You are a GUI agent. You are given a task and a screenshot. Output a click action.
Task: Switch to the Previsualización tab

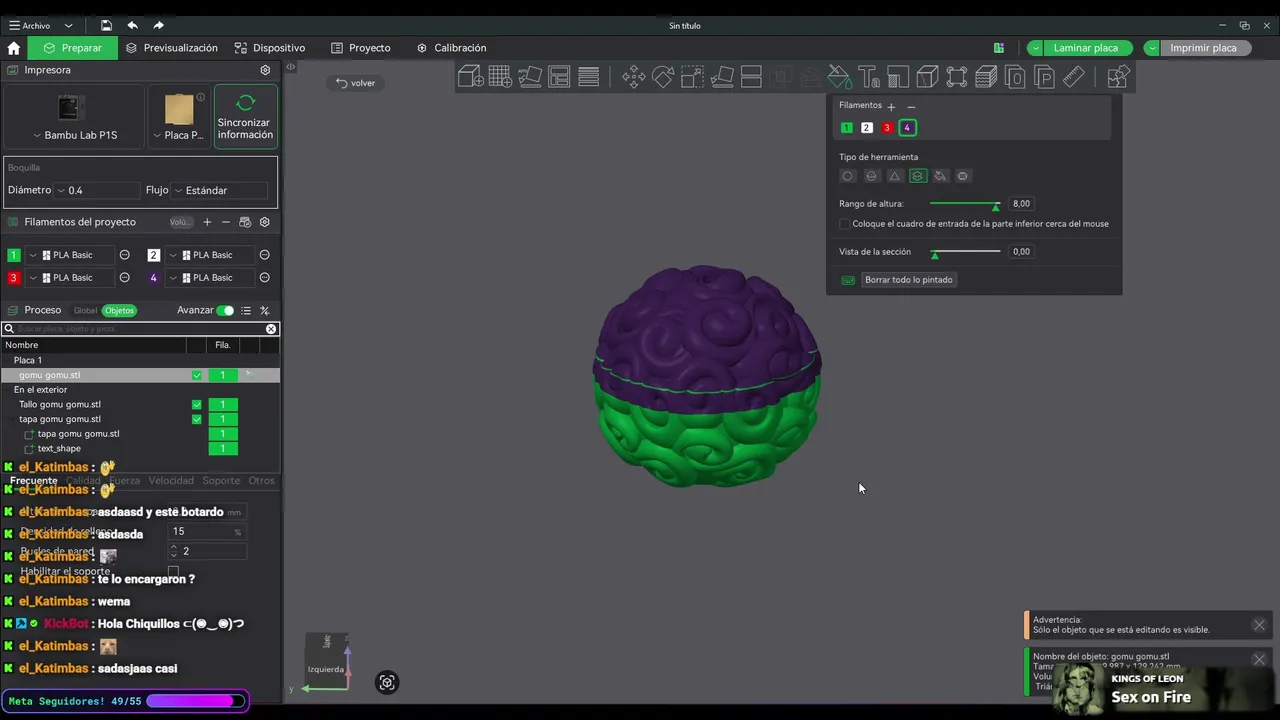[x=171, y=48]
